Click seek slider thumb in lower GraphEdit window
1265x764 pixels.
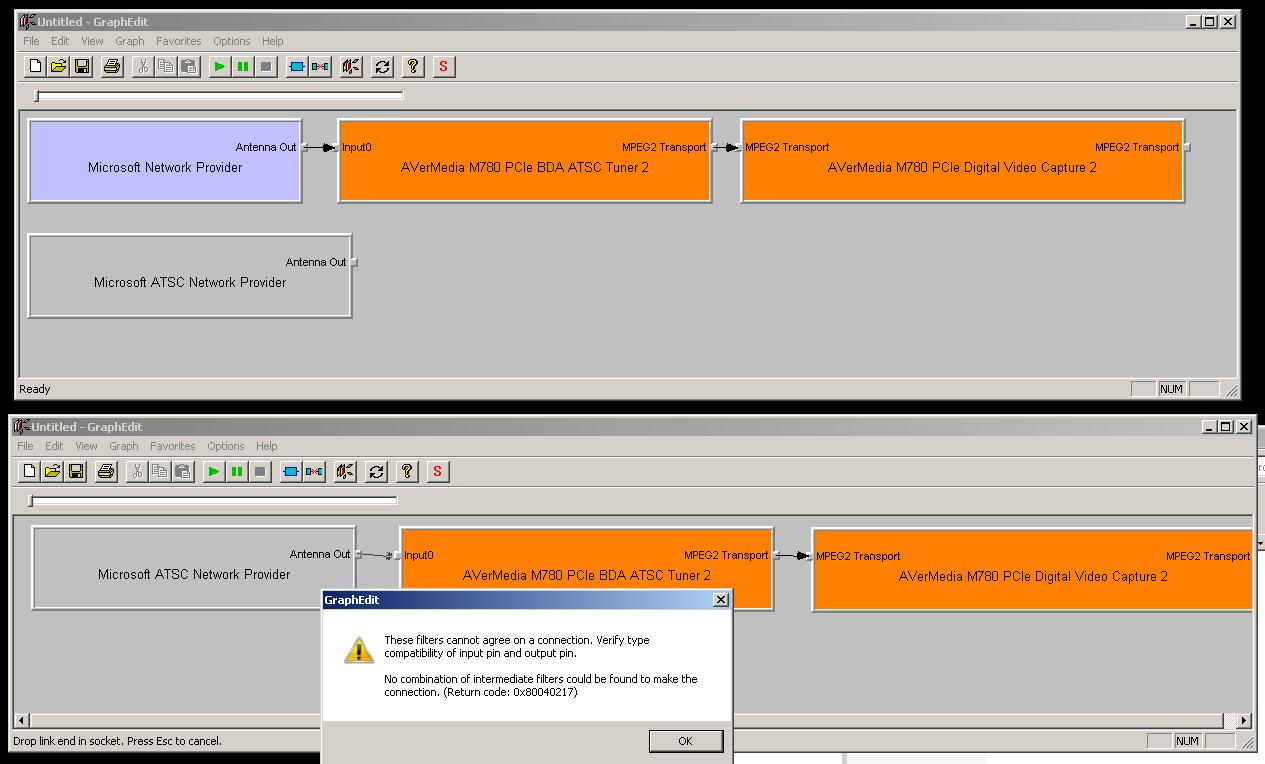pos(31,500)
